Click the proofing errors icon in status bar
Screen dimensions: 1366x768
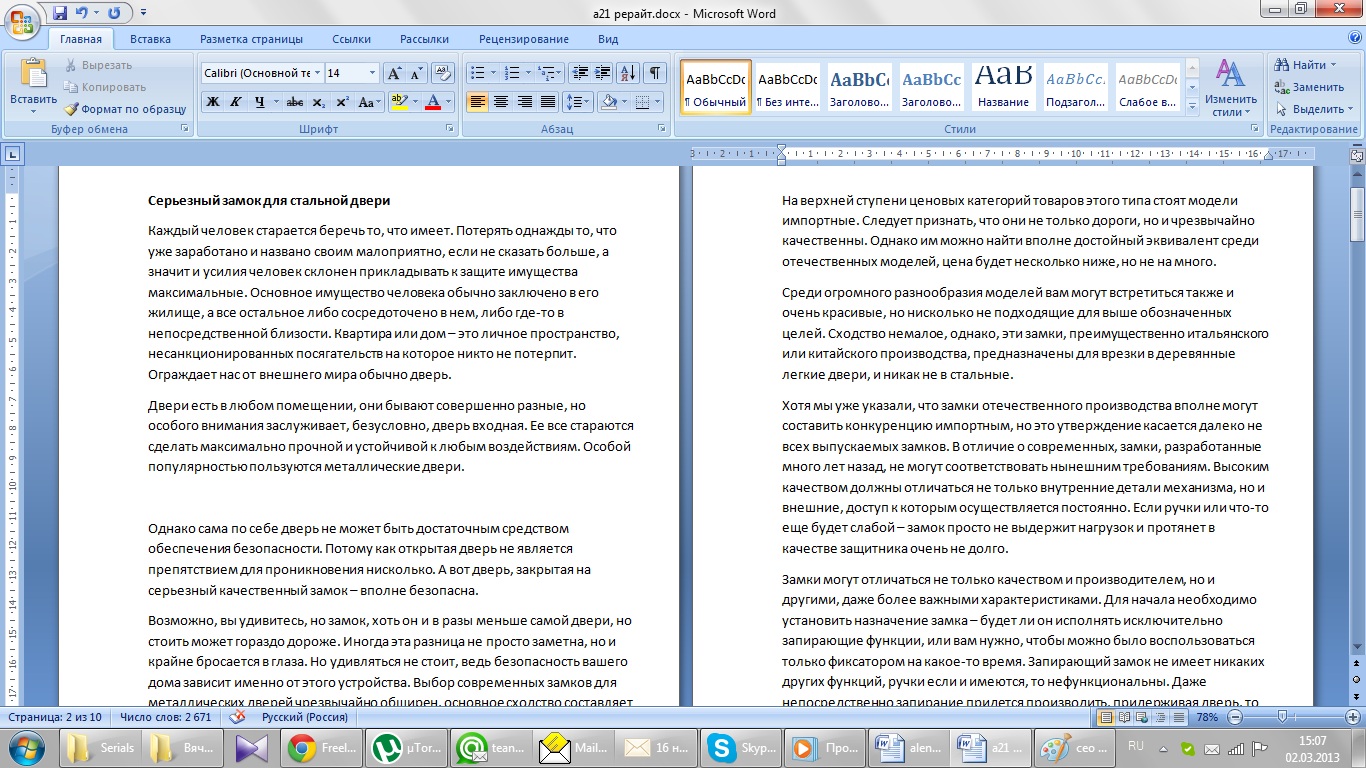click(x=237, y=717)
